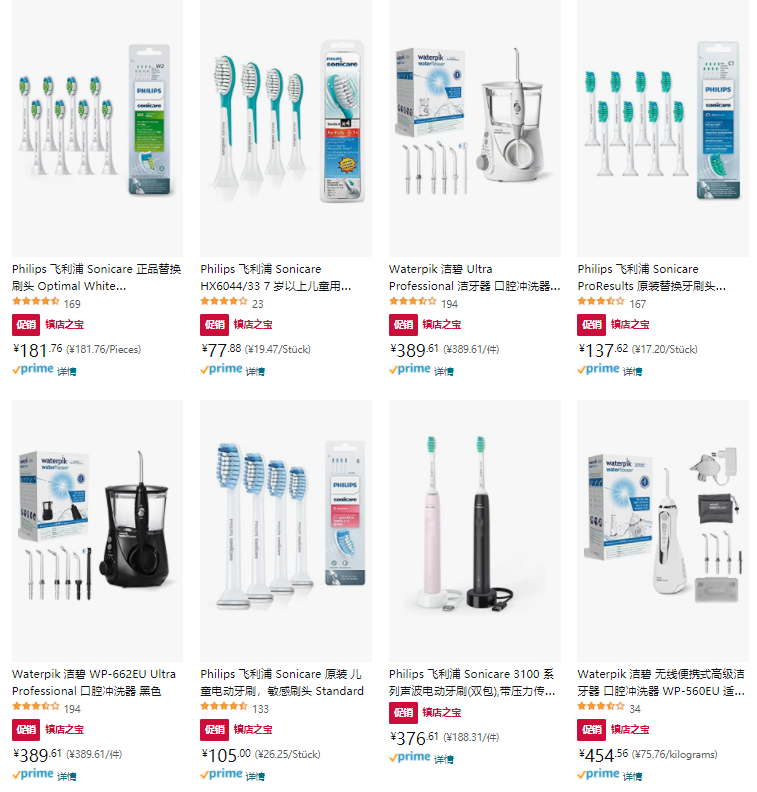Image resolution: width=757 pixels, height=792 pixels.
Task: Select the black Waterpik WP-662EU product image
Action: pyautogui.click(x=97, y=531)
